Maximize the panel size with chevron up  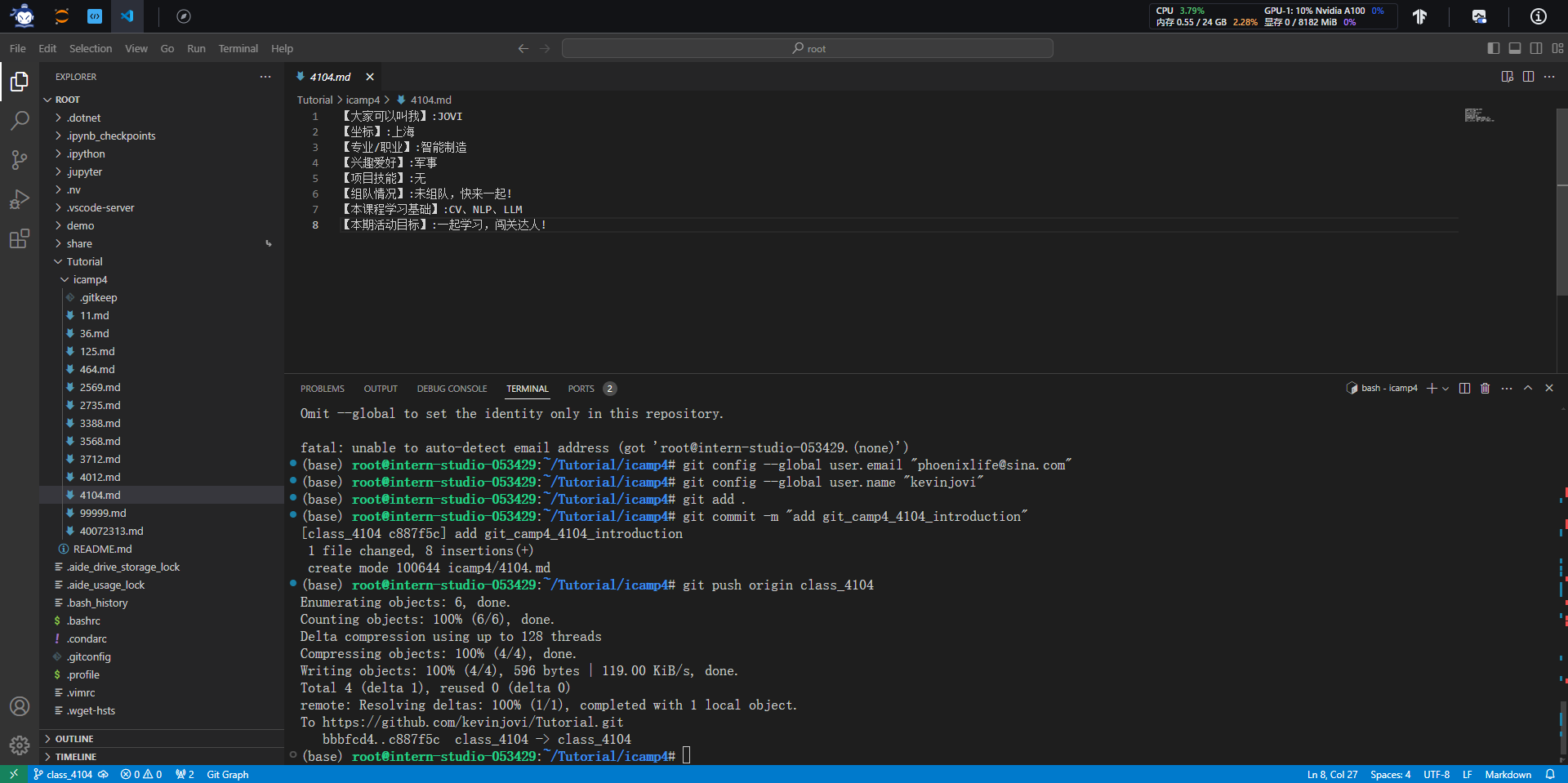click(1528, 389)
